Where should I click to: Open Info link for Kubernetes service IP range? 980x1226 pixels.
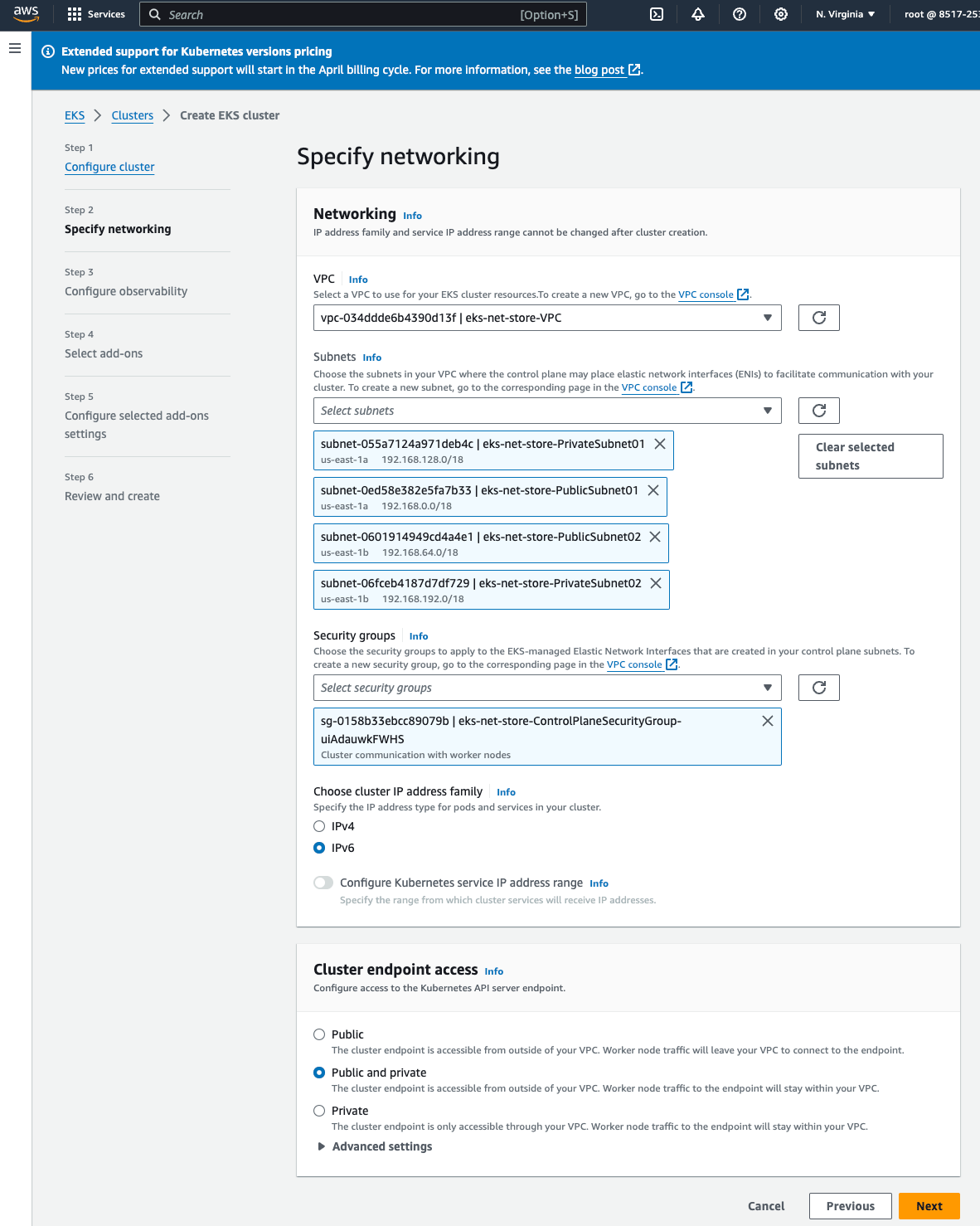pyautogui.click(x=599, y=883)
